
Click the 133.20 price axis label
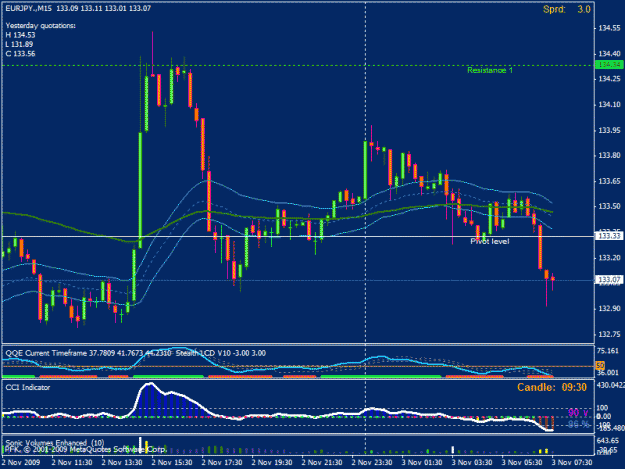pos(609,258)
